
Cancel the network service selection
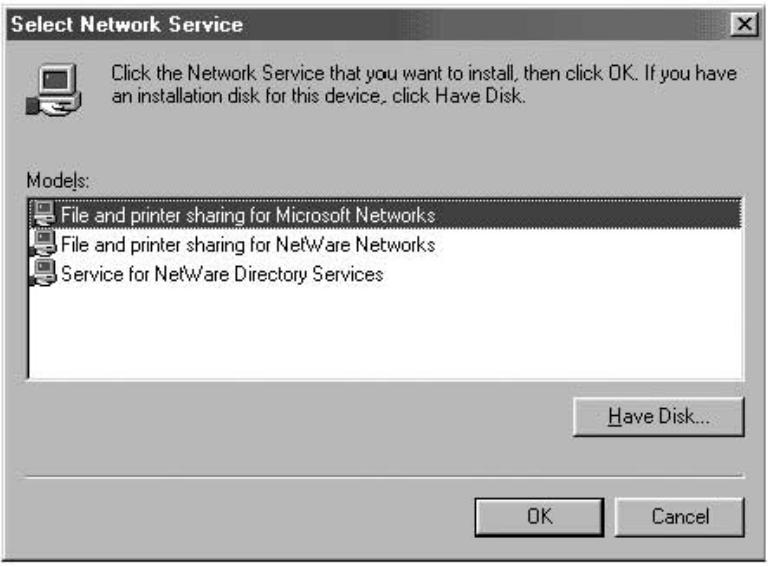680,517
